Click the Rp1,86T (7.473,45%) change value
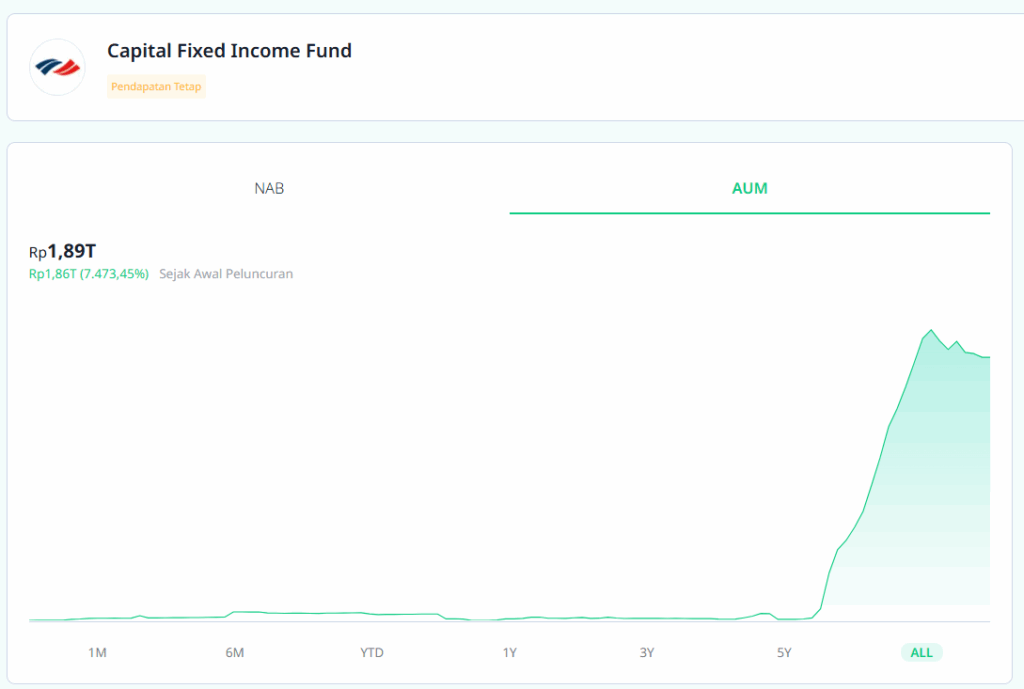This screenshot has width=1024, height=689. (89, 274)
